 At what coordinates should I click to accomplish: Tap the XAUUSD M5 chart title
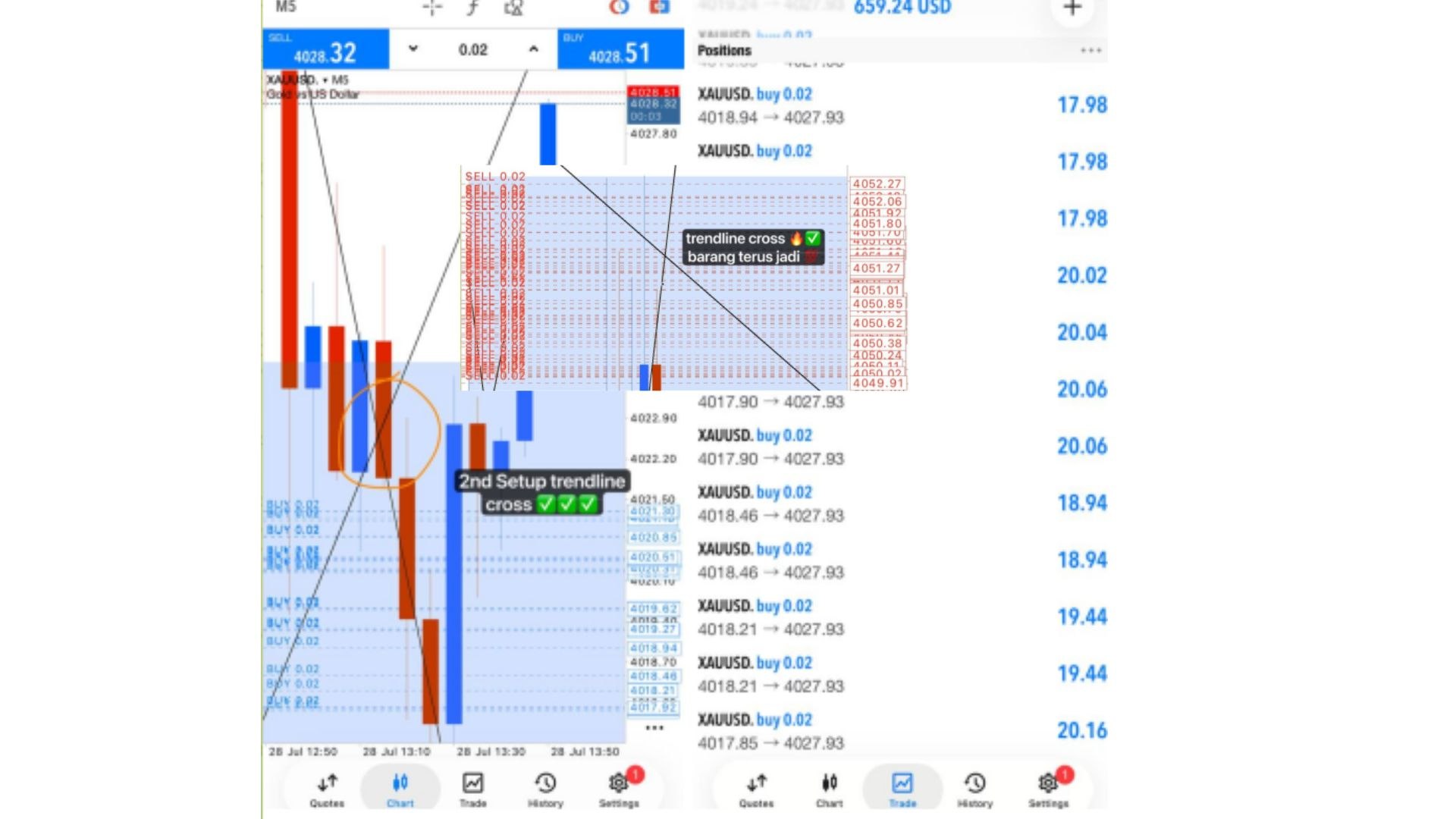click(x=307, y=80)
